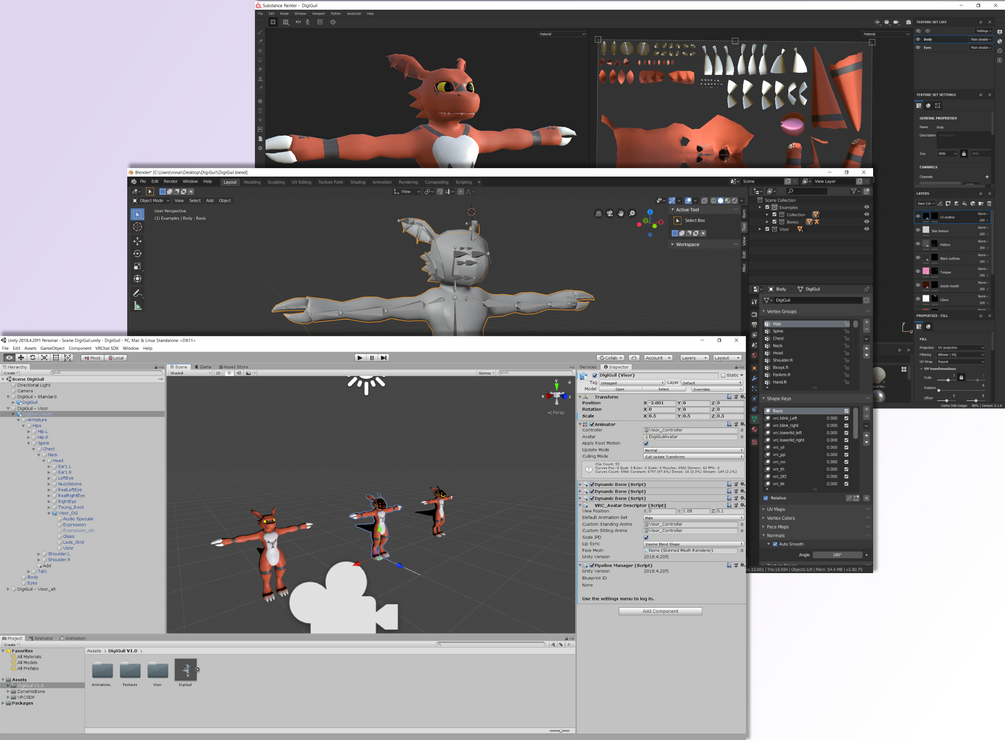The height and width of the screenshot is (740, 1005).
Task: Switch to Blender's UV Editing workspace tab
Action: point(301,182)
